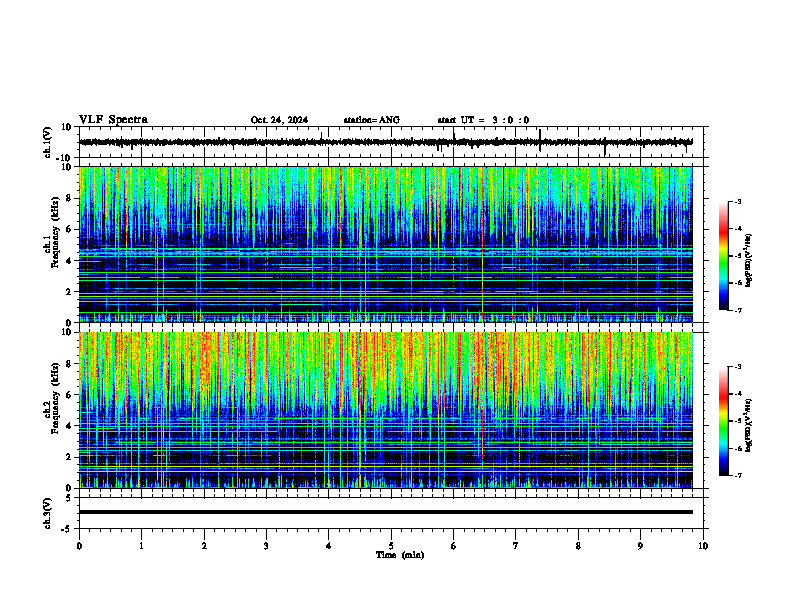Click the ch.3(V) flat black trace

(385, 512)
